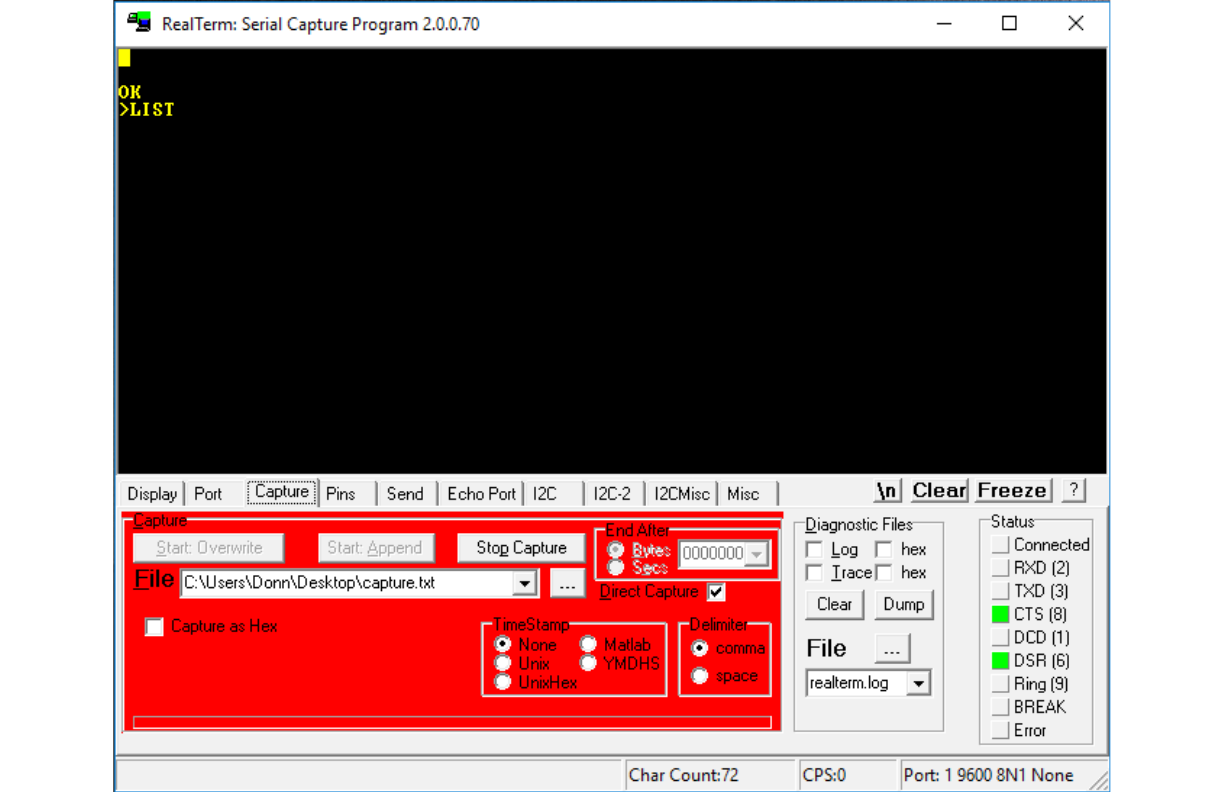Select TimeStamp None option
This screenshot has width=1224, height=792.
[504, 645]
